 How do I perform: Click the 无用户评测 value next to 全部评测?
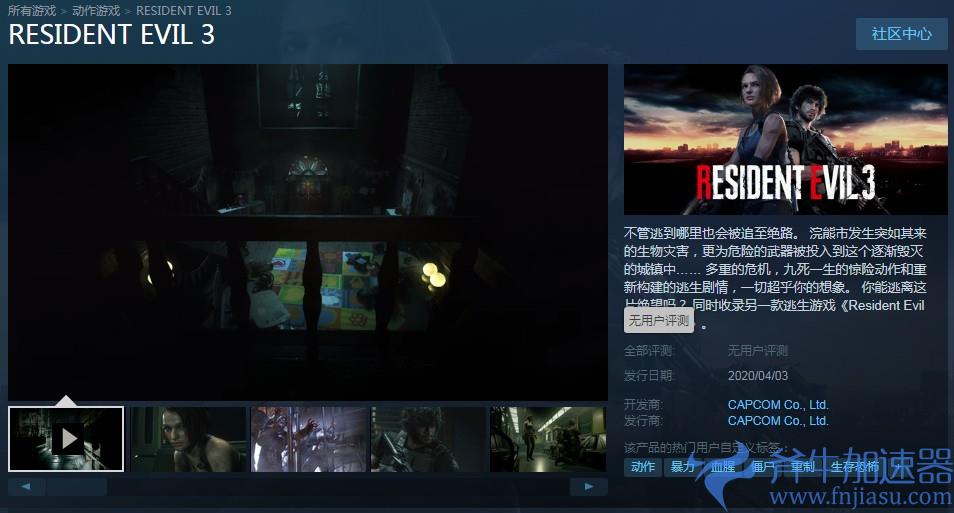(x=757, y=351)
